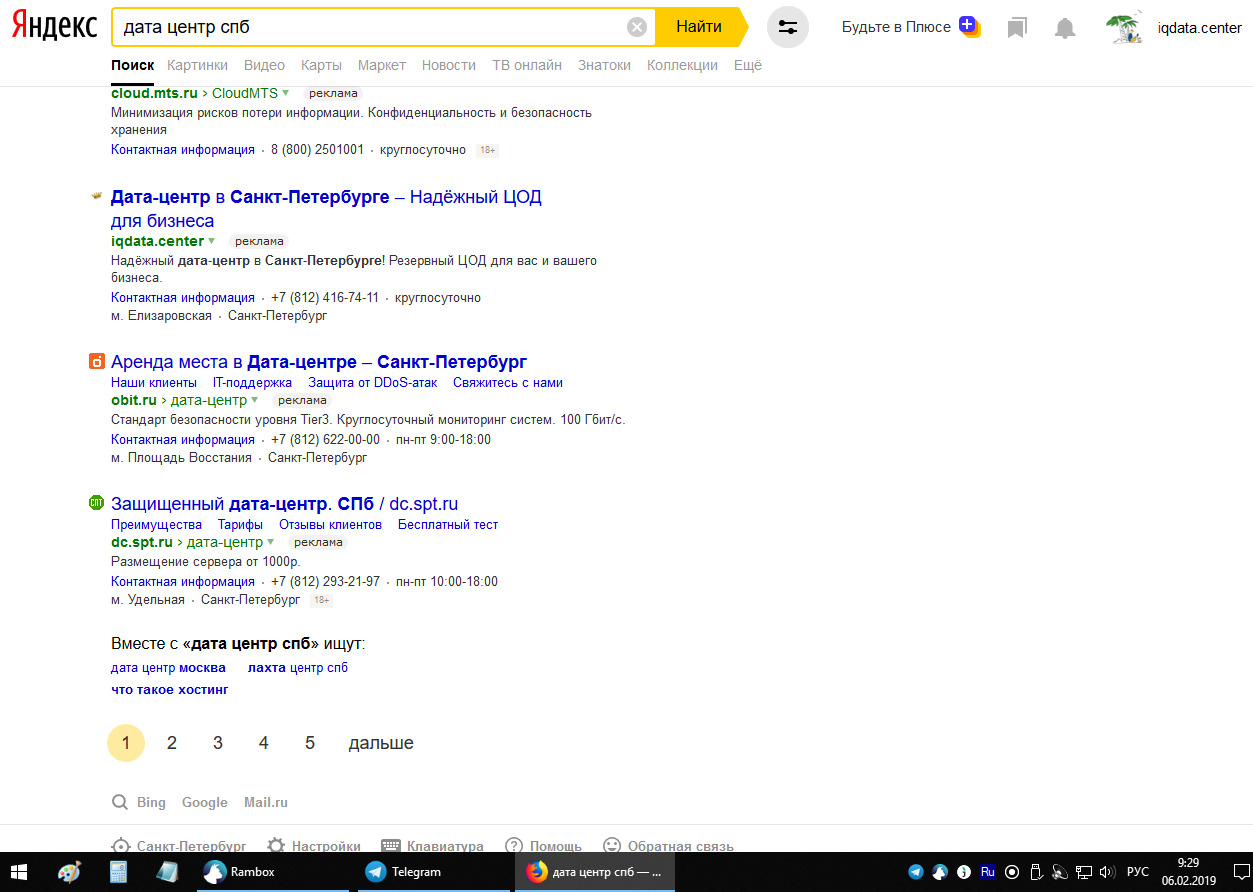Click лахта центр спб related search
Viewport: 1253px width, 892px height.
click(x=298, y=667)
